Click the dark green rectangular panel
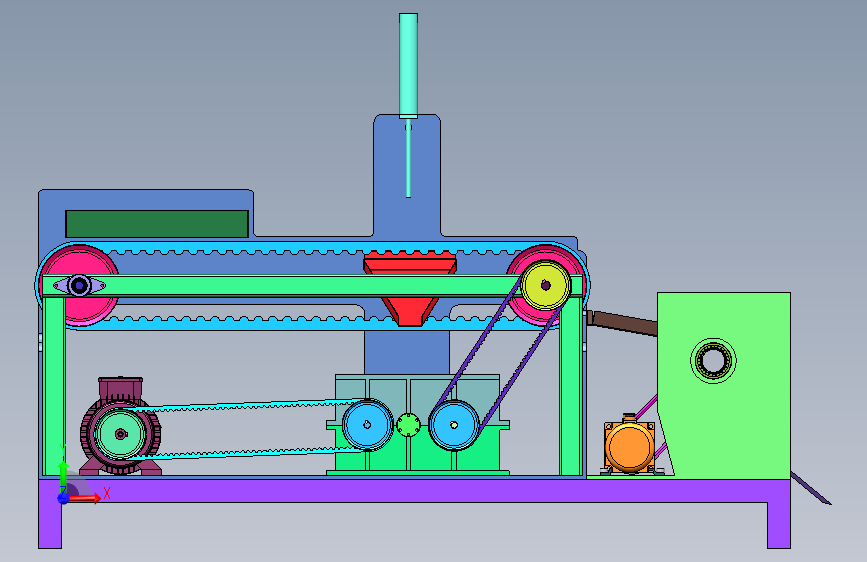The image size is (867, 562). (x=157, y=223)
